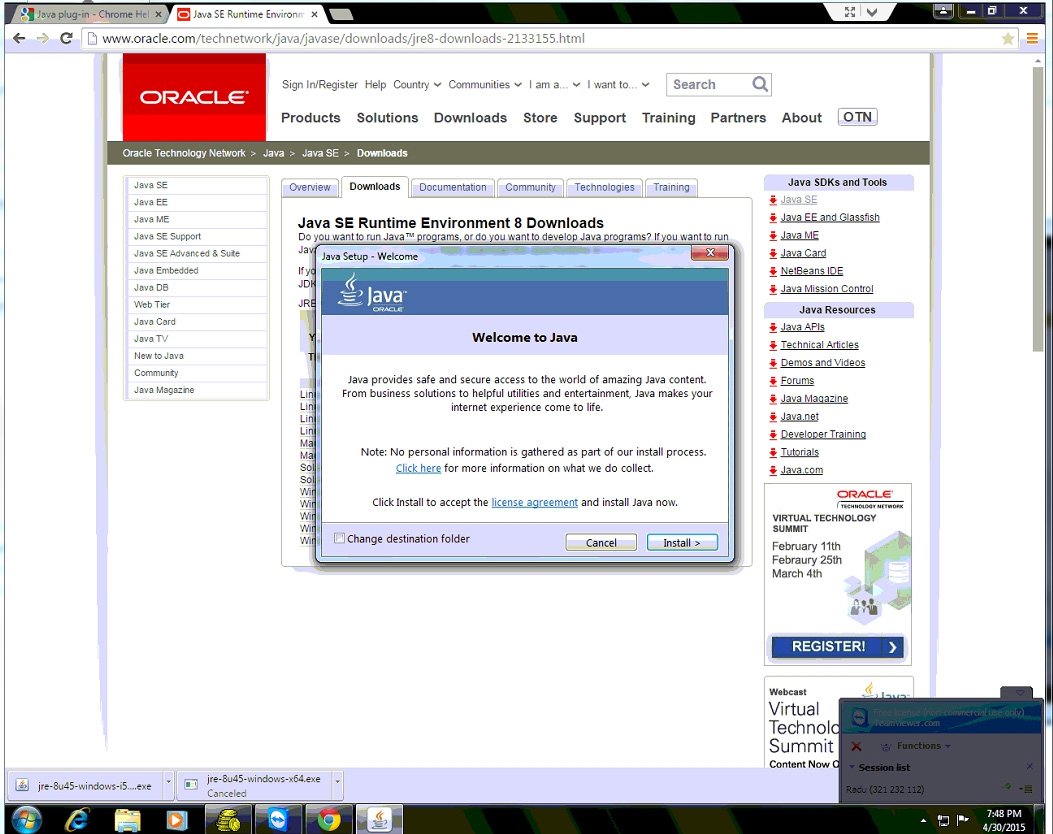Click Java SE breadcrumb
Viewport: 1053px width, 834px height.
320,153
